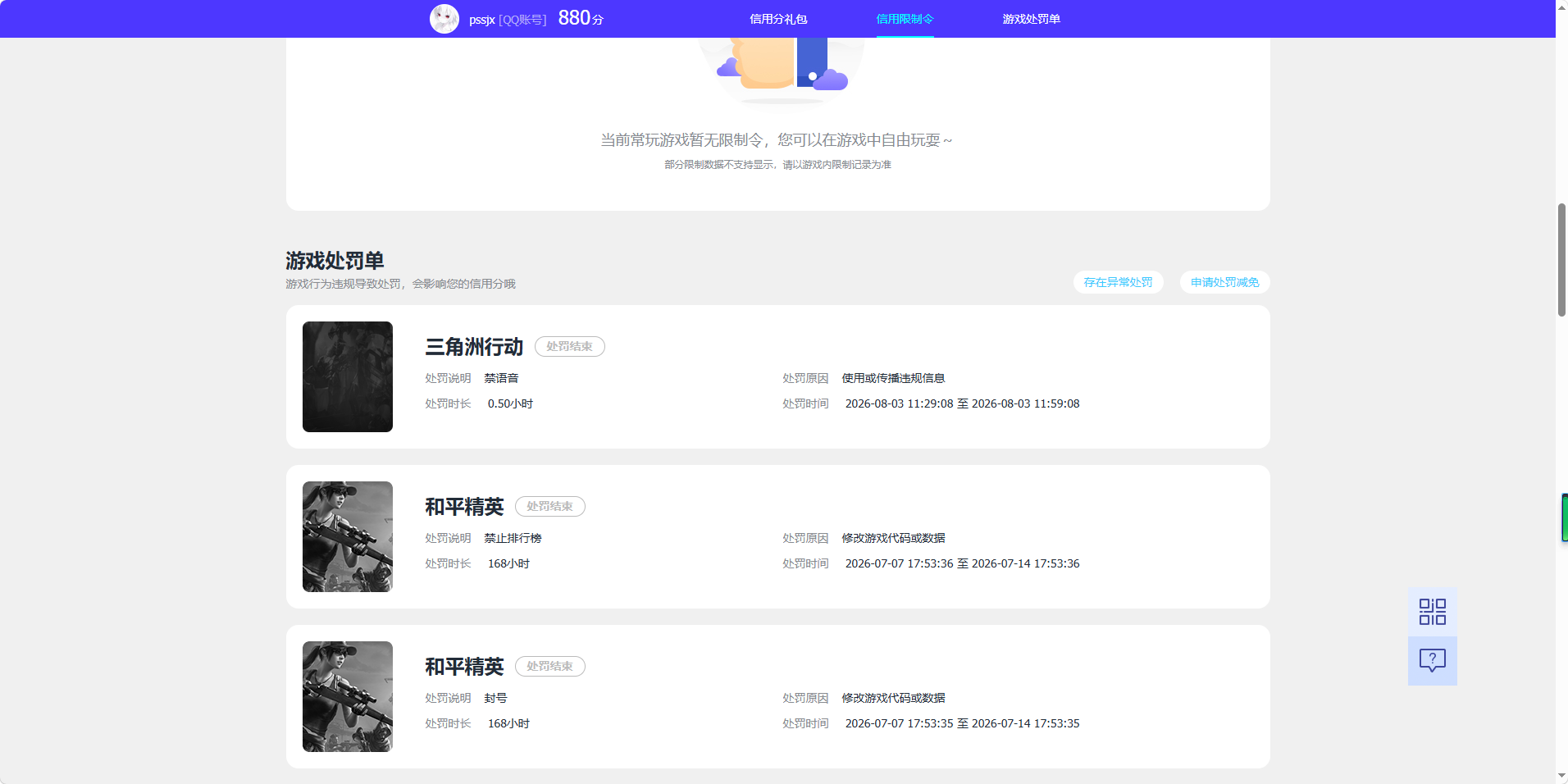
Task: Open the 游戏处罚单 tab
Action: tap(1031, 19)
